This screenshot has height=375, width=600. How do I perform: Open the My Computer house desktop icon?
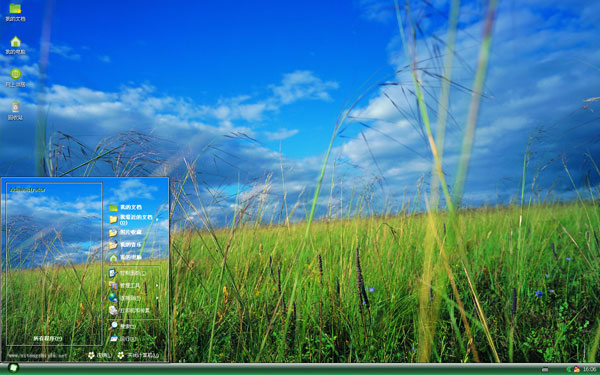(x=15, y=45)
